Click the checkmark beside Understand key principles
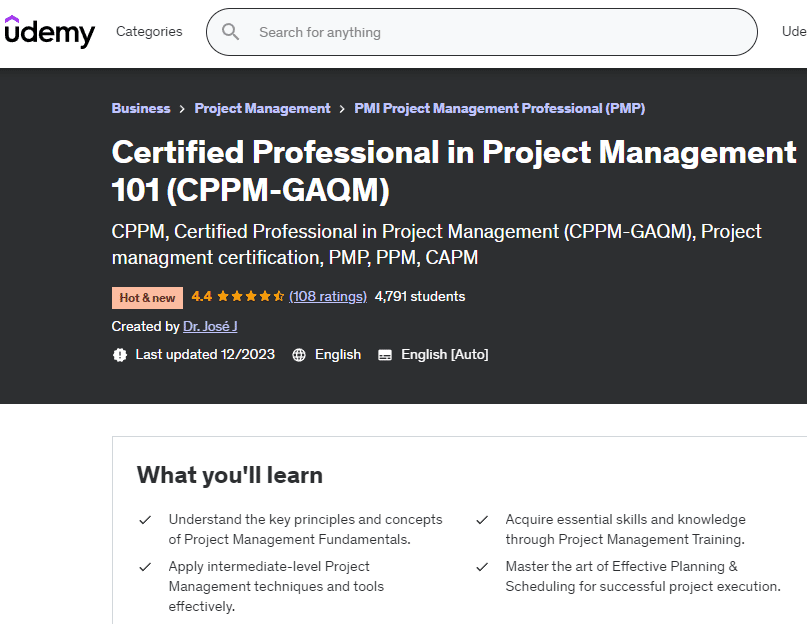The height and width of the screenshot is (624, 807). click(x=145, y=520)
